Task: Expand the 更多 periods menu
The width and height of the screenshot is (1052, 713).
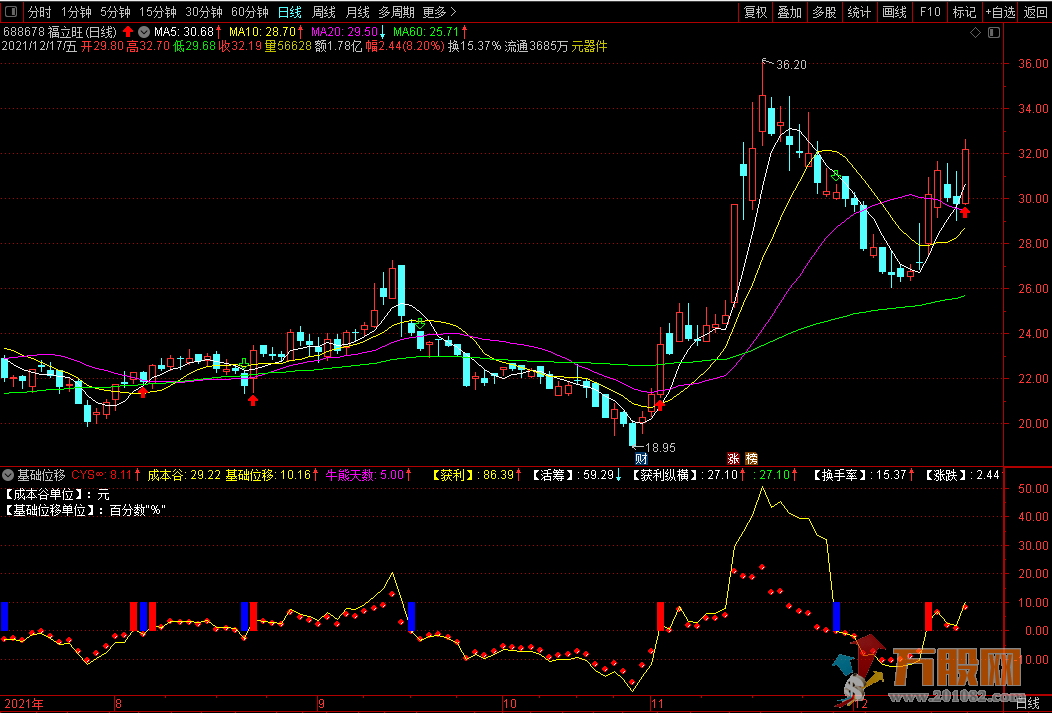Action: coord(439,12)
